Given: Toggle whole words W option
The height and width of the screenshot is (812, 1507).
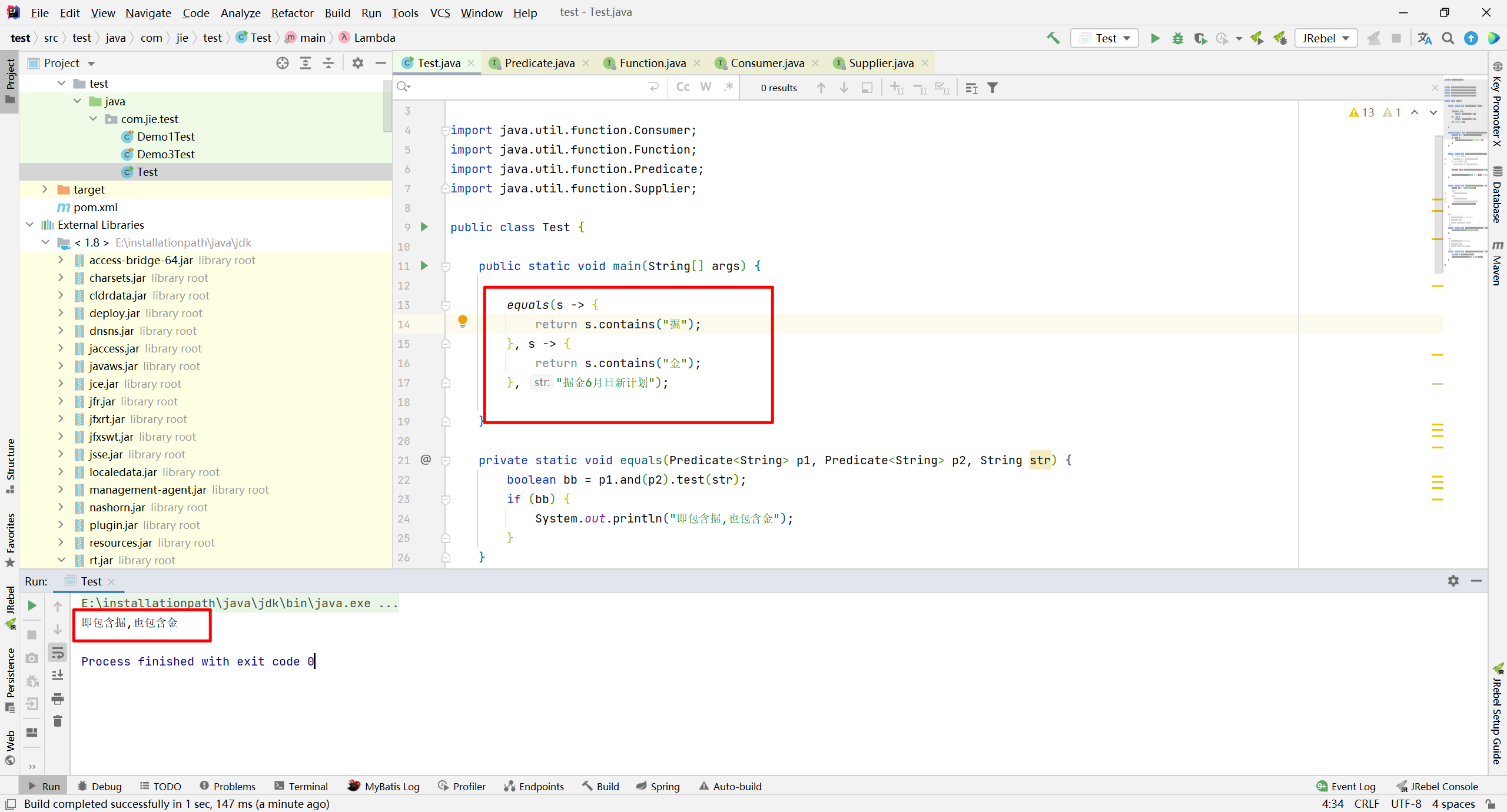Looking at the screenshot, I should (x=706, y=87).
